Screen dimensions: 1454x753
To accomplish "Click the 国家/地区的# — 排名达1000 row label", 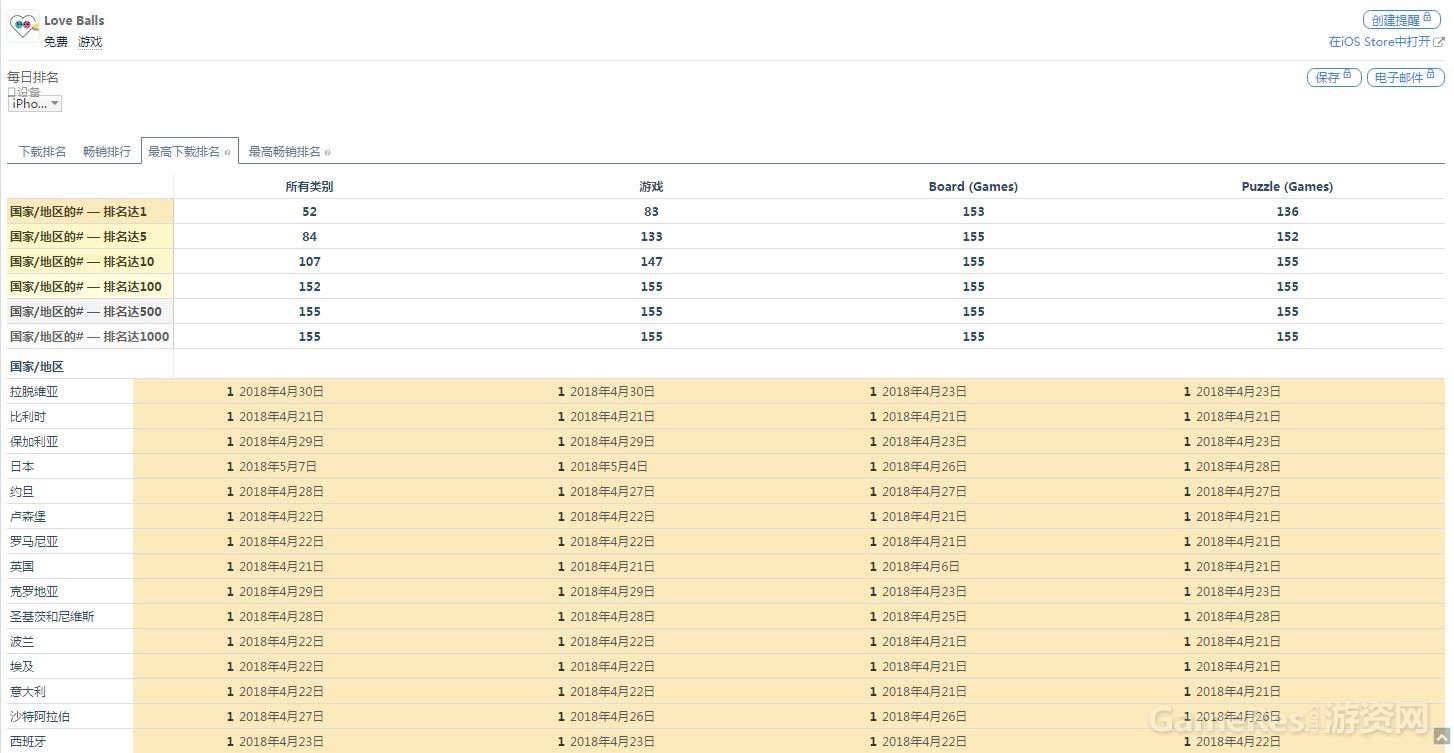I will coord(90,337).
